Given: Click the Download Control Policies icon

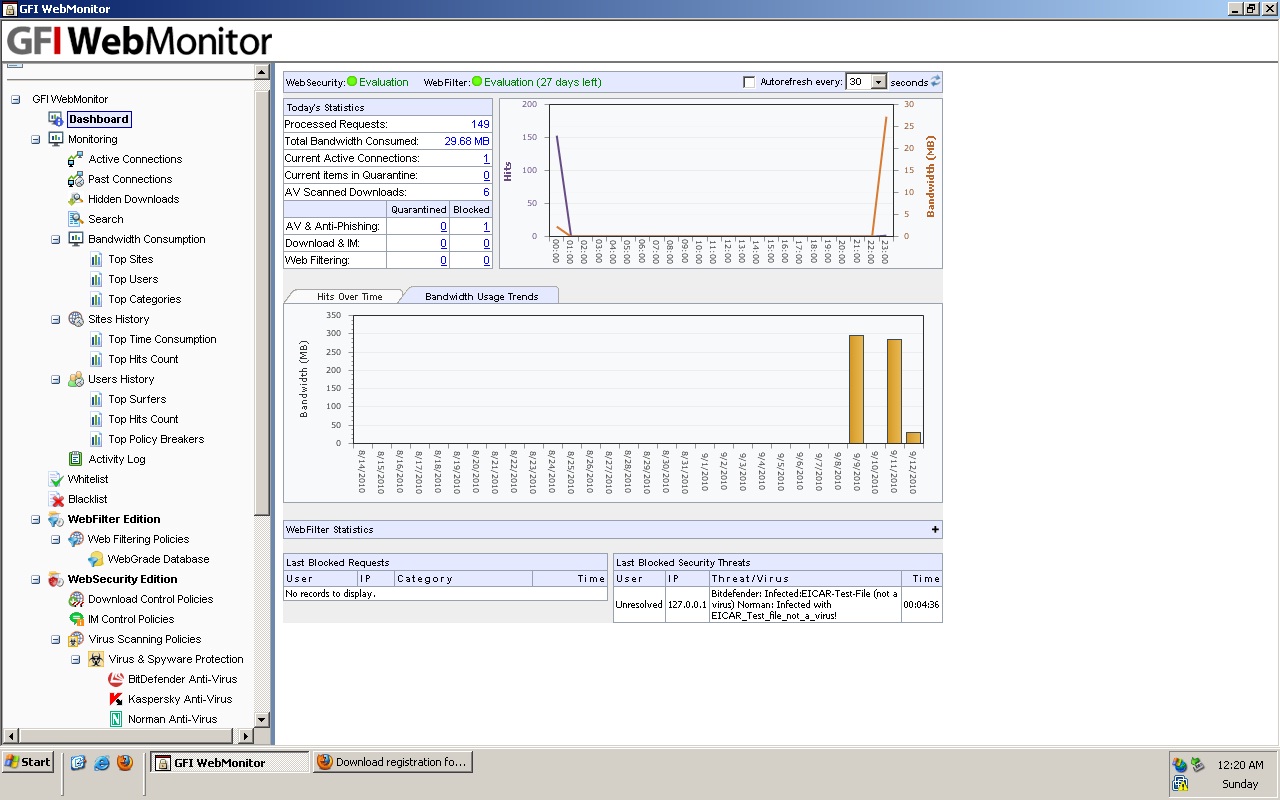Looking at the screenshot, I should [76, 599].
